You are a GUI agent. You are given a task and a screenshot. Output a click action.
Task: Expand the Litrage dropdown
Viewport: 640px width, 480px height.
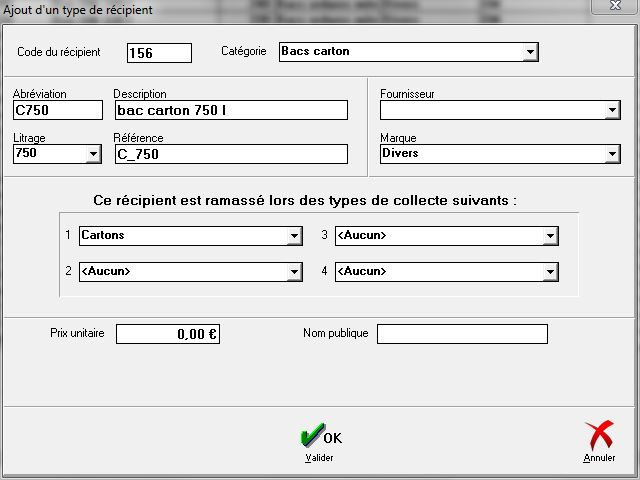94,154
